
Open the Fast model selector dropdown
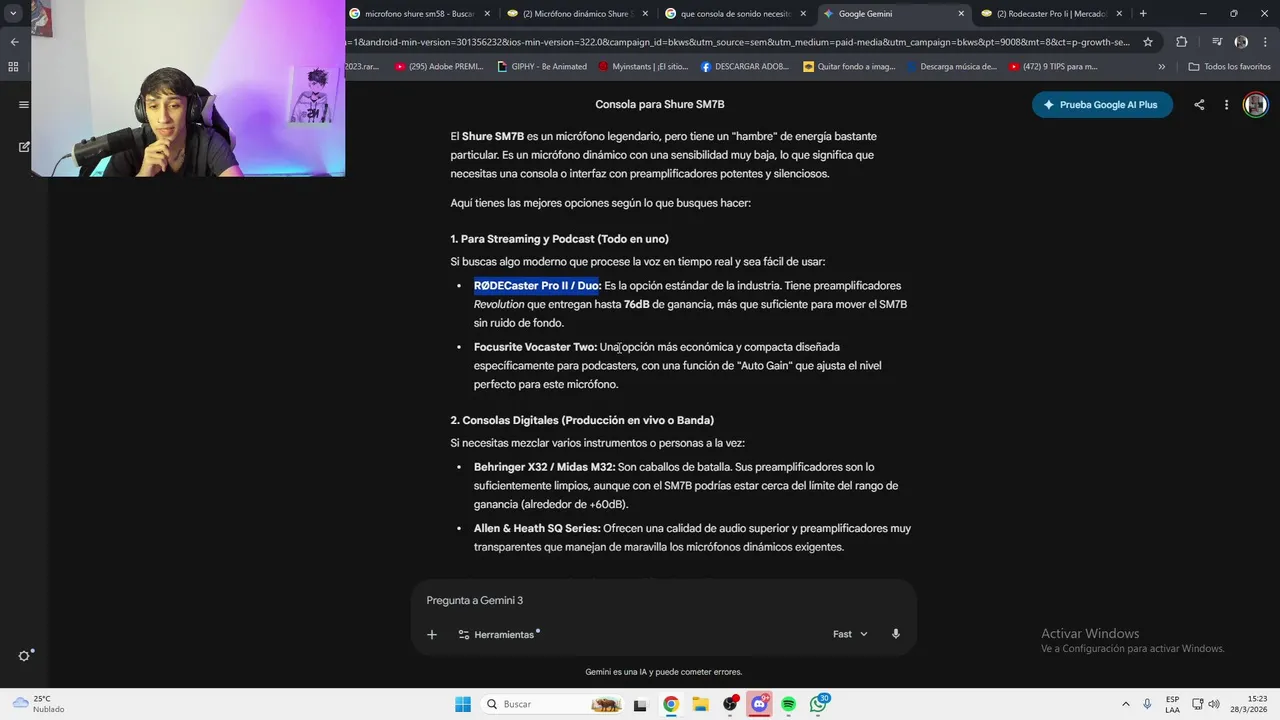(850, 634)
